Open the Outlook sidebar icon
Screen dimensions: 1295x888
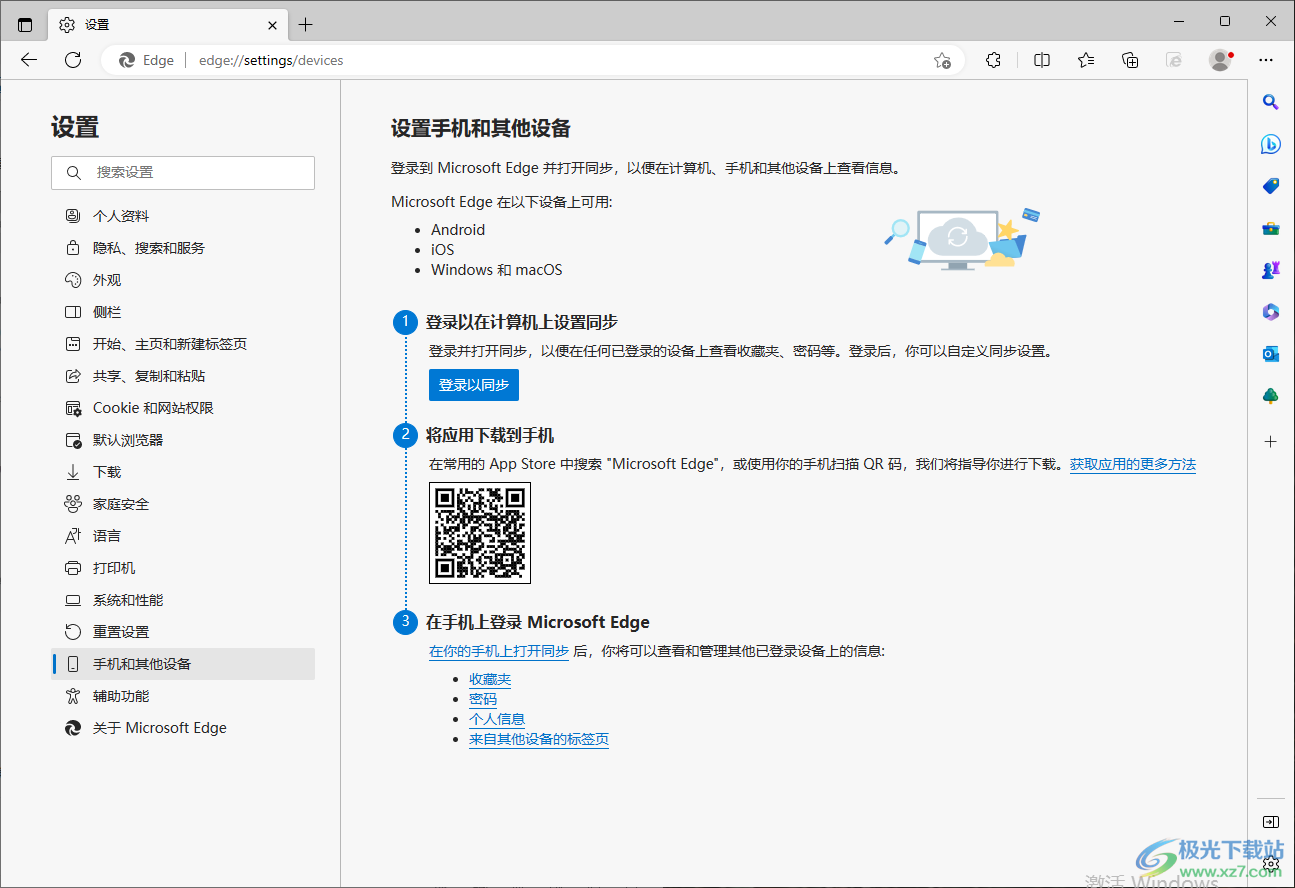1271,354
